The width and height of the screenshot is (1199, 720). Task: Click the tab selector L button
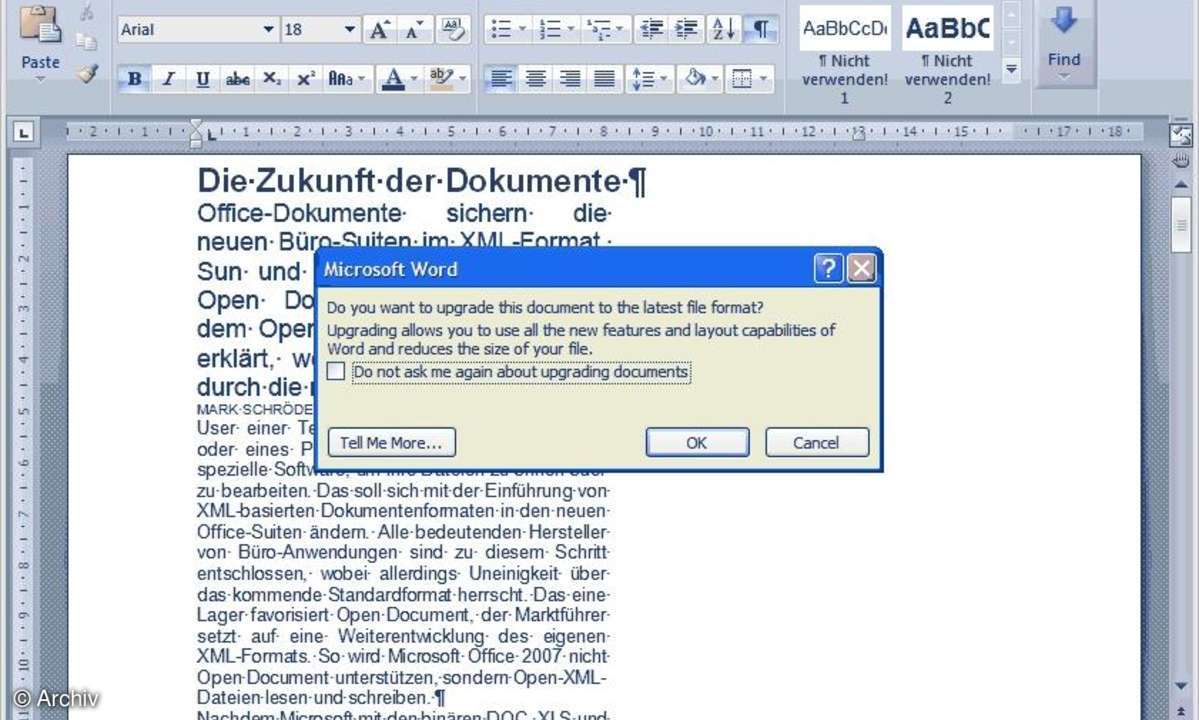pyautogui.click(x=24, y=133)
